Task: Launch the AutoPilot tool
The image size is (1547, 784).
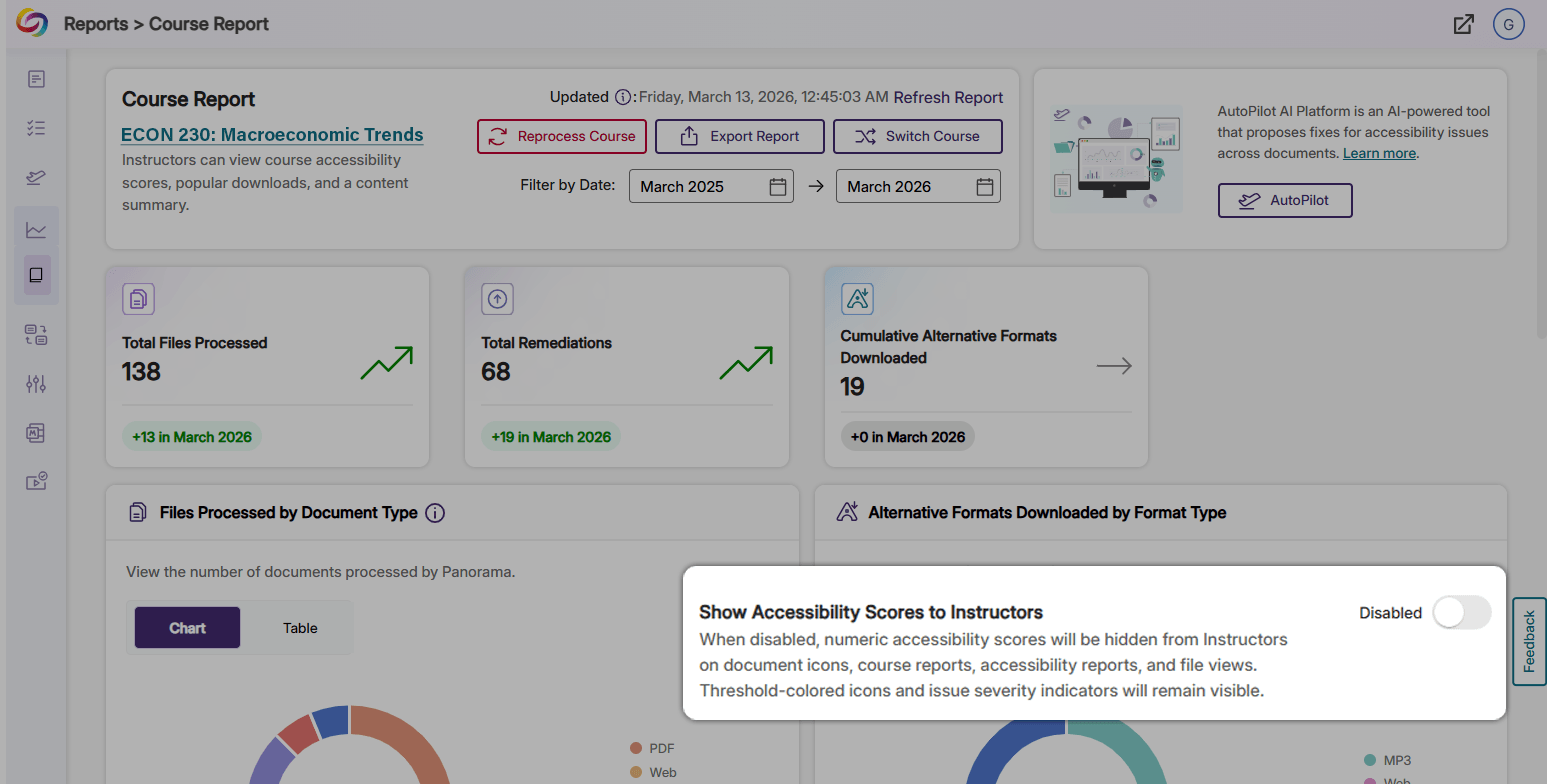Action: point(1285,200)
